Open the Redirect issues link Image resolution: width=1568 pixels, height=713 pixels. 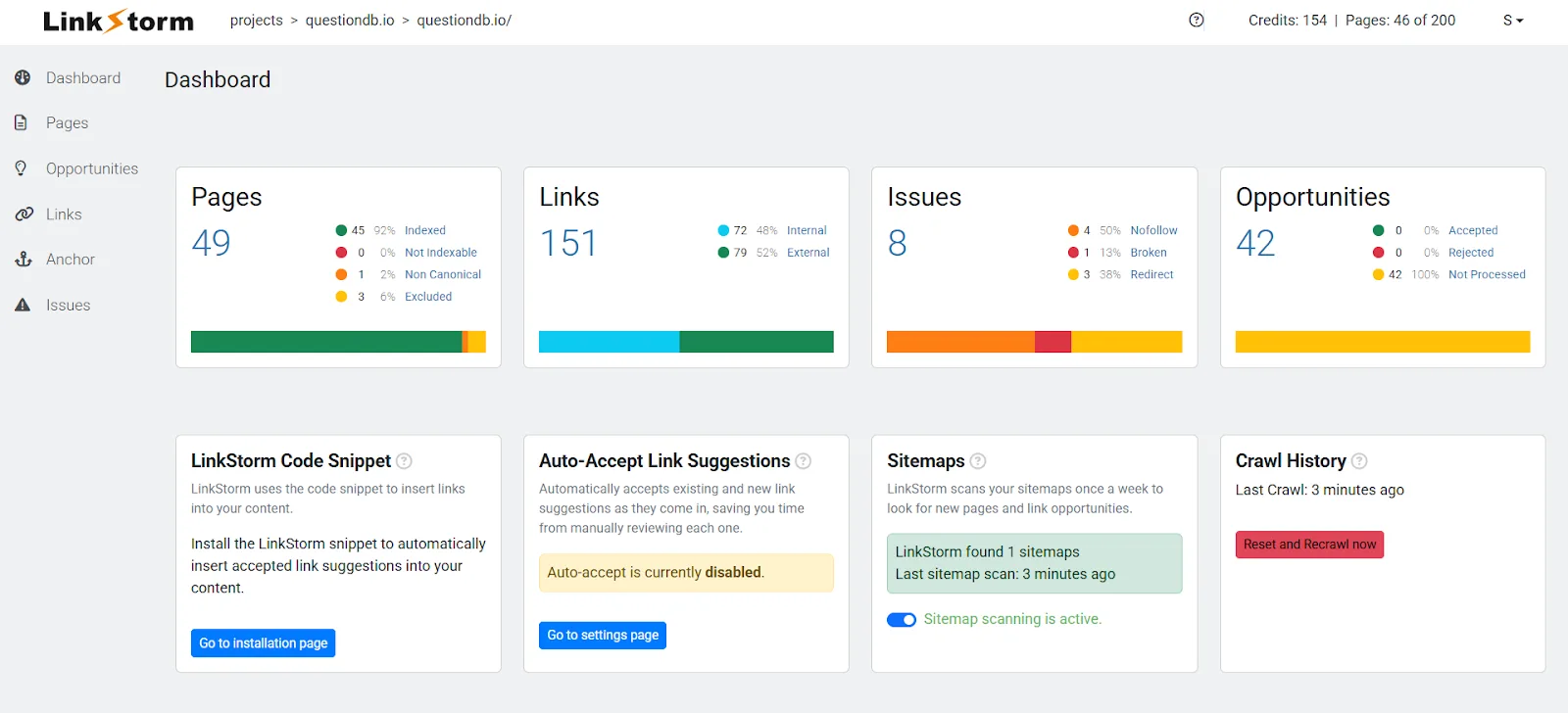point(1151,274)
